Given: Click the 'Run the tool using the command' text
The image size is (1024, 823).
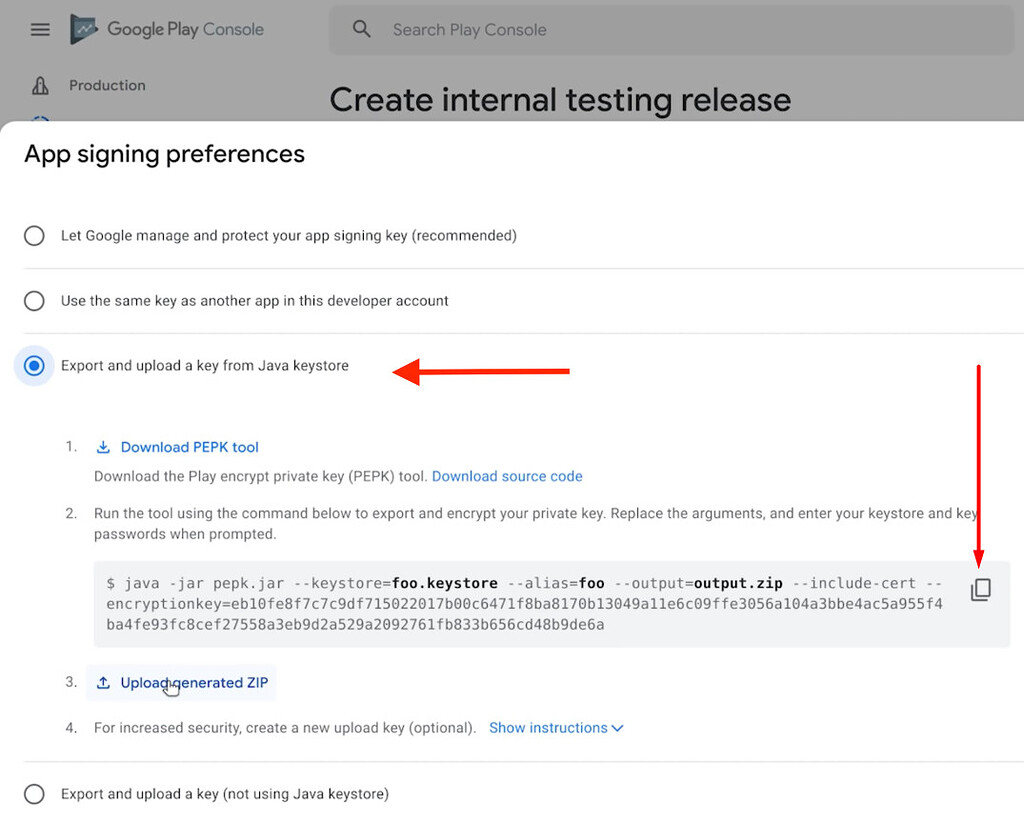Looking at the screenshot, I should [x=536, y=523].
